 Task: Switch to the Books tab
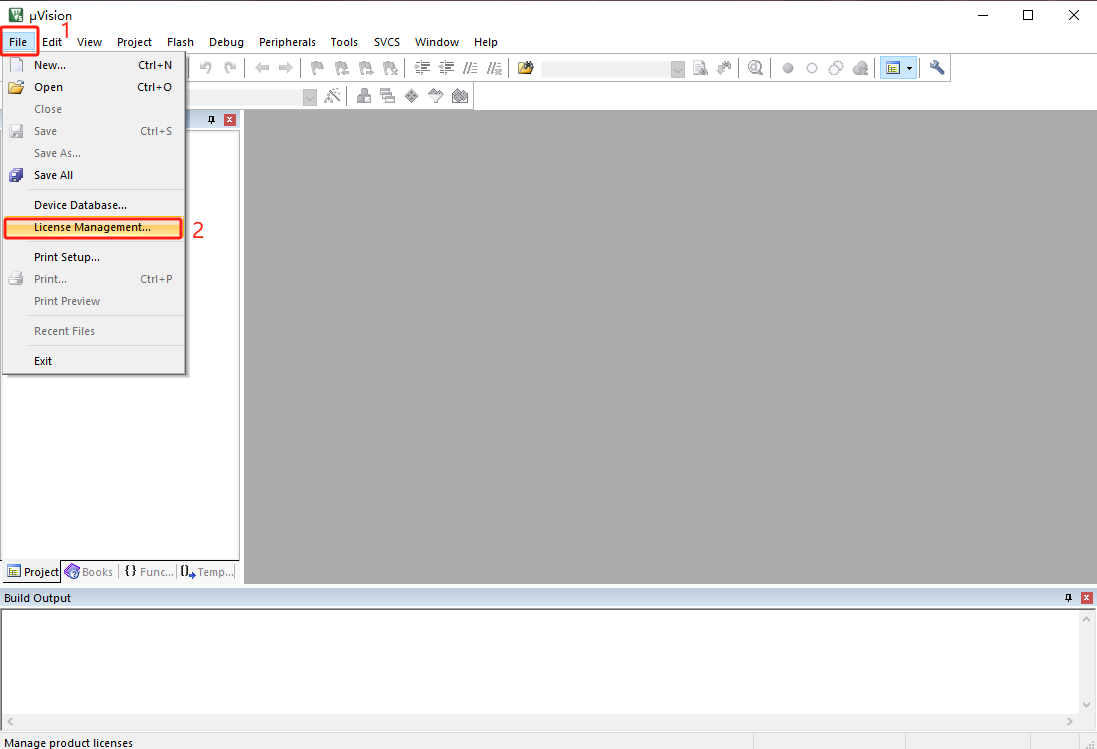(x=90, y=571)
